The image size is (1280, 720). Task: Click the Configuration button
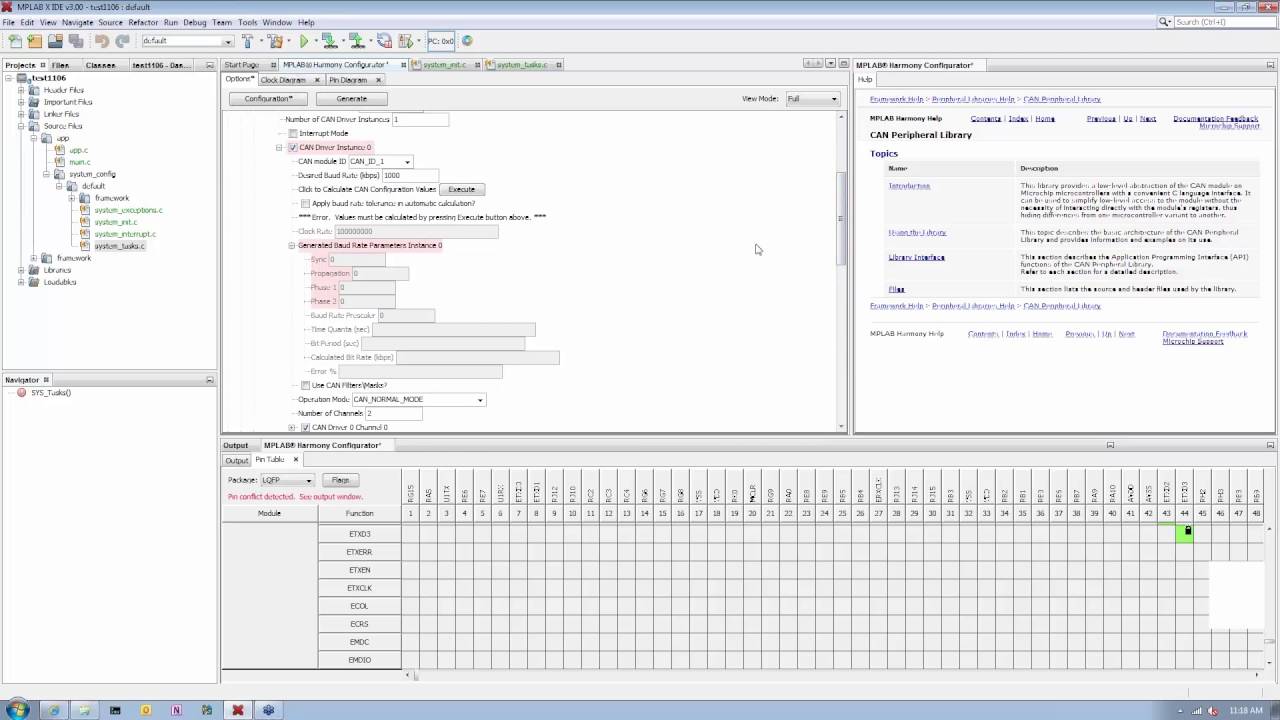point(268,99)
